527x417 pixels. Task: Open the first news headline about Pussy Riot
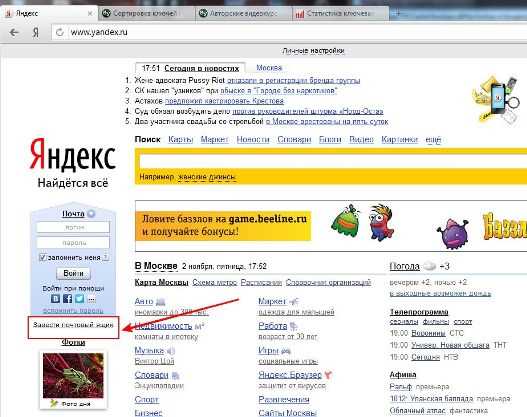click(293, 81)
